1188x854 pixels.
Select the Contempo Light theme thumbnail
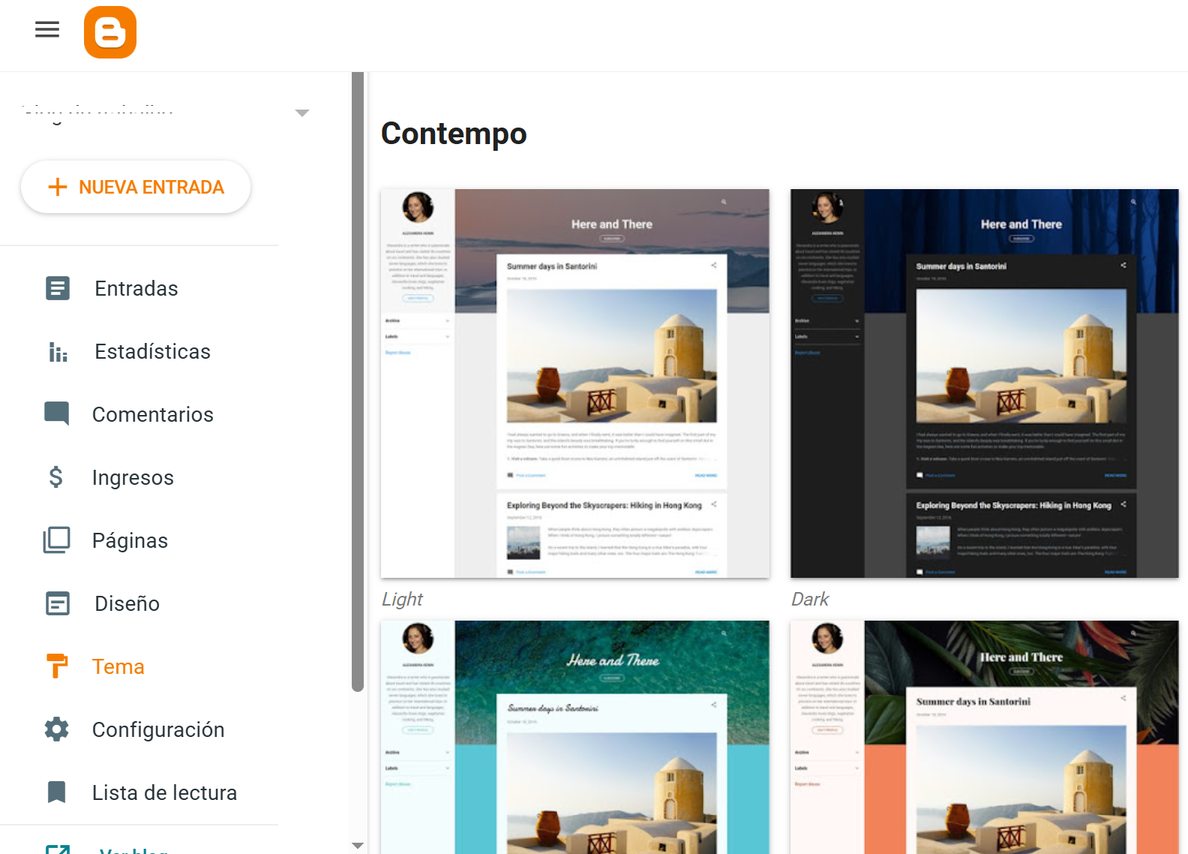pyautogui.click(x=575, y=383)
